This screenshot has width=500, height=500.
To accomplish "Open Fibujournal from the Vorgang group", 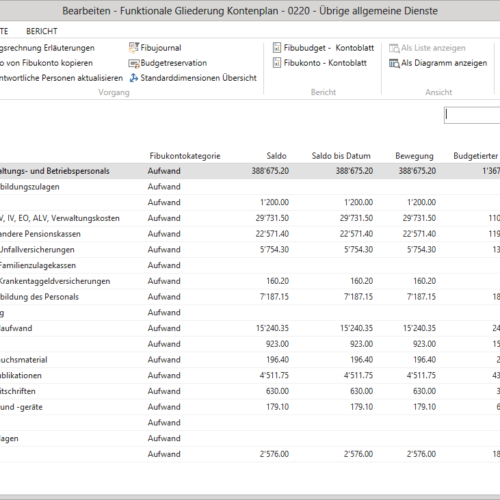I will [x=161, y=48].
